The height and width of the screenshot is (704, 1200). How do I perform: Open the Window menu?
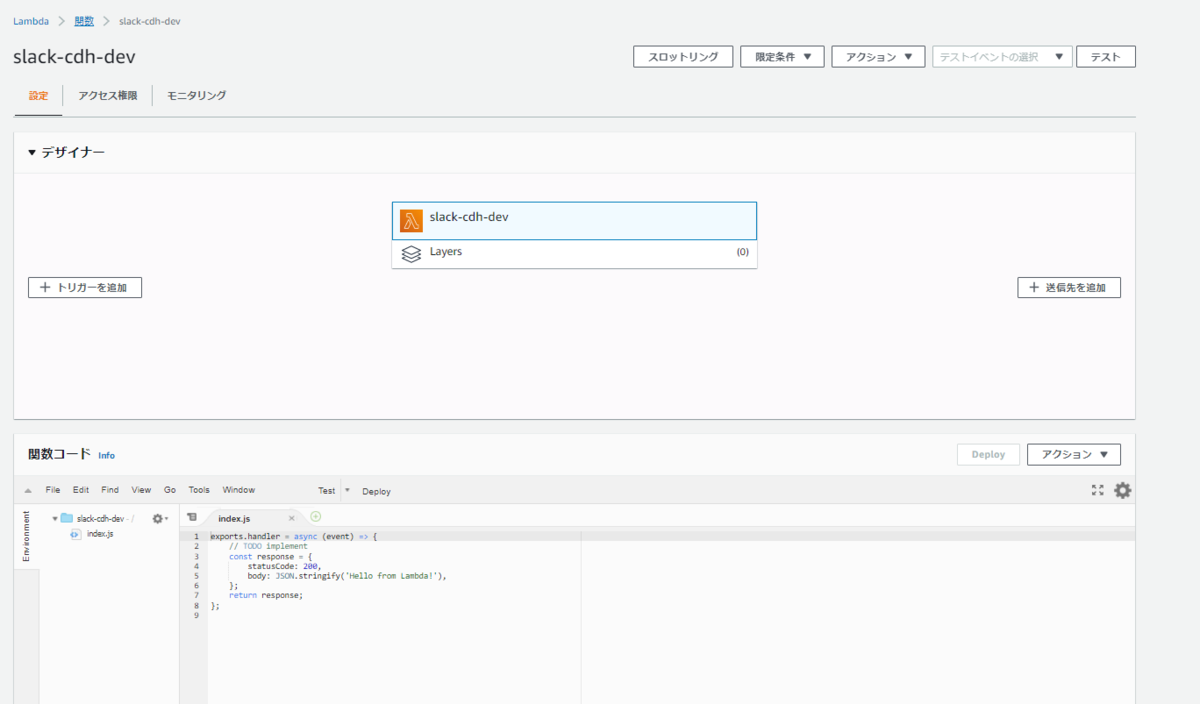point(239,490)
